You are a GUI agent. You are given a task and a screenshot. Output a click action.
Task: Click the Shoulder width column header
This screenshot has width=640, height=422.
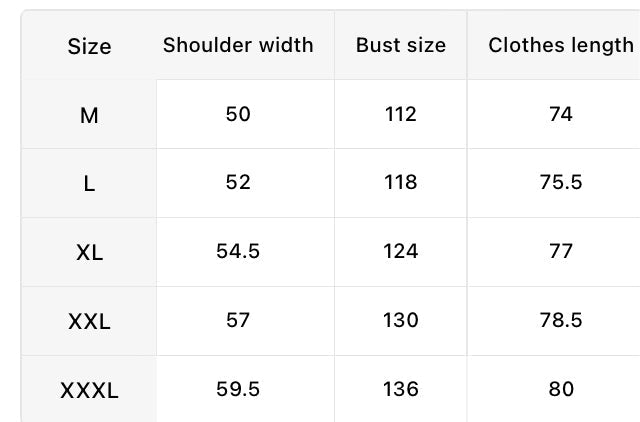(x=238, y=45)
